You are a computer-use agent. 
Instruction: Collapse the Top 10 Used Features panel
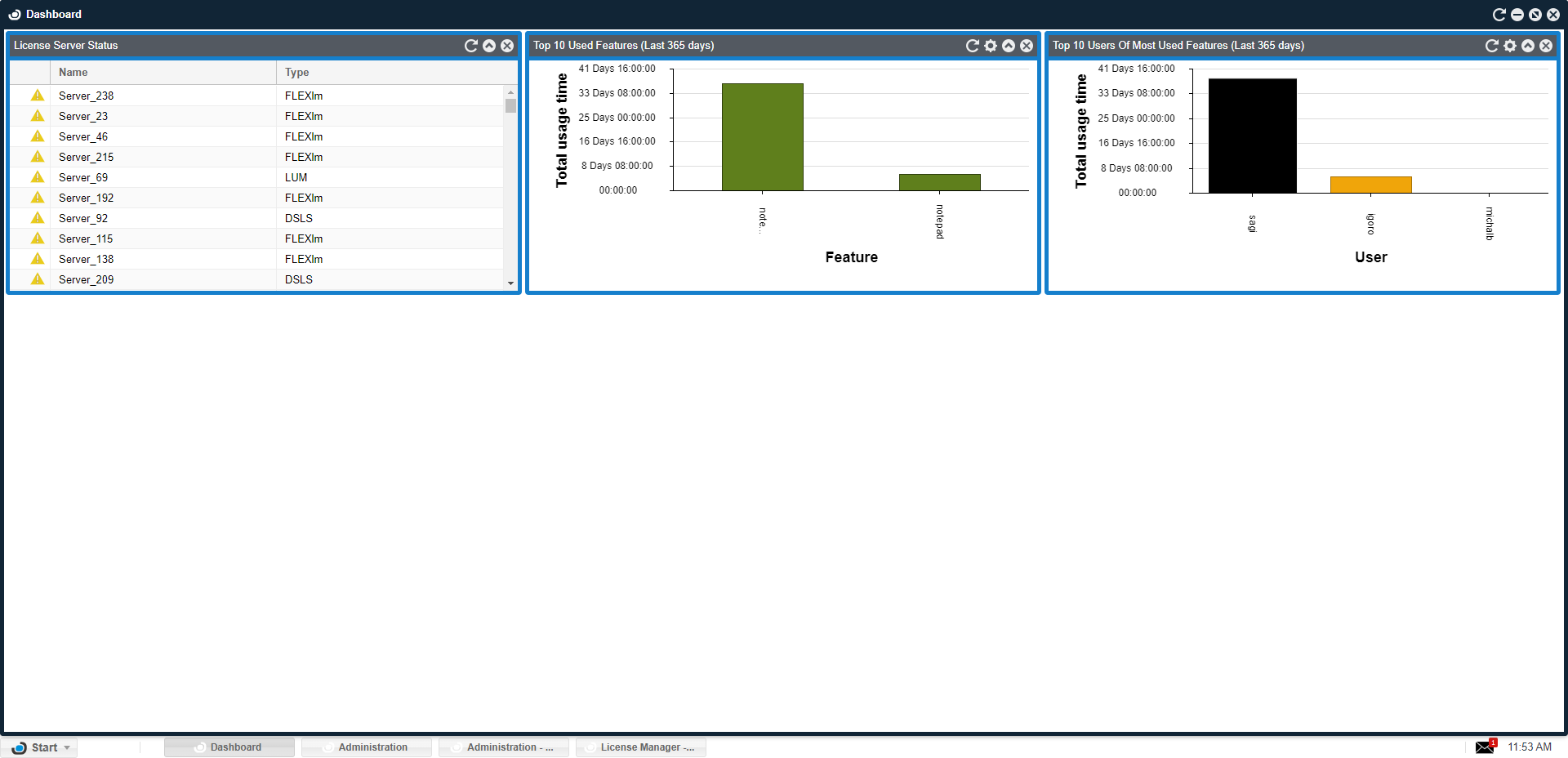[1009, 46]
